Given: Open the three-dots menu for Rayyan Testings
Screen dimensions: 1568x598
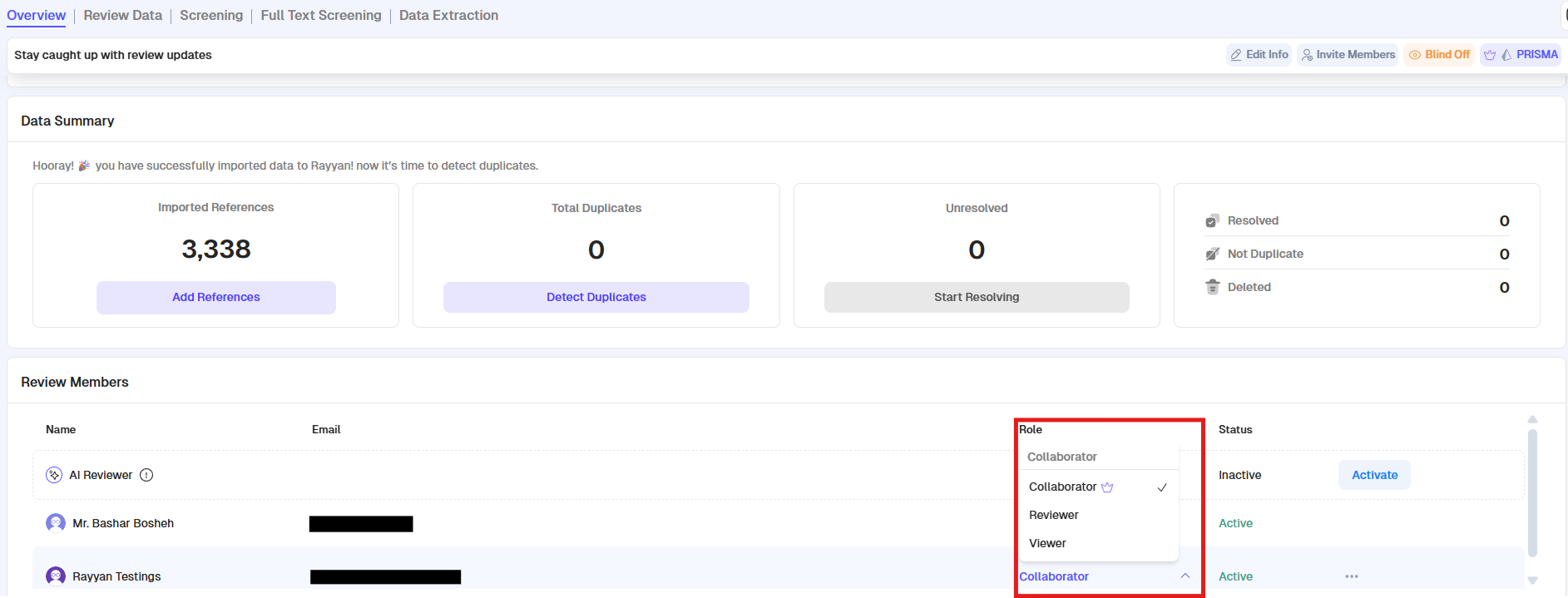Looking at the screenshot, I should pos(1352,576).
